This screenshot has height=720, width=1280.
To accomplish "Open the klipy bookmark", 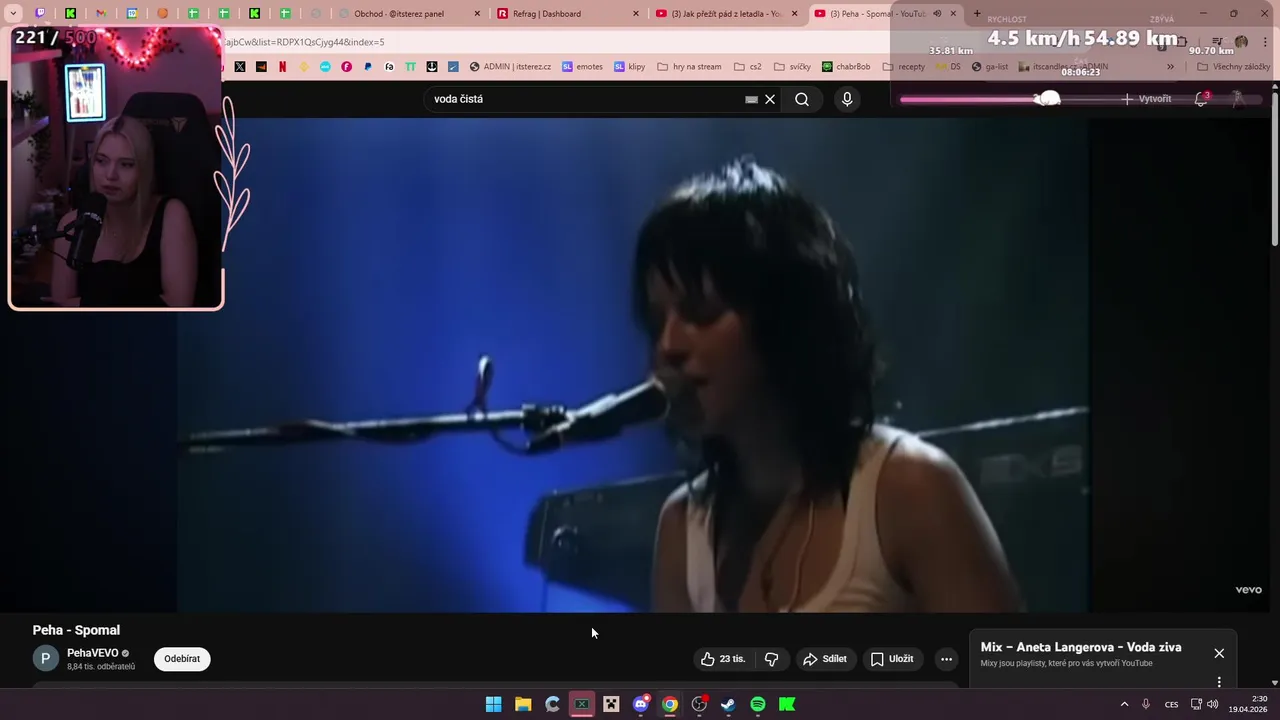I will coord(630,67).
